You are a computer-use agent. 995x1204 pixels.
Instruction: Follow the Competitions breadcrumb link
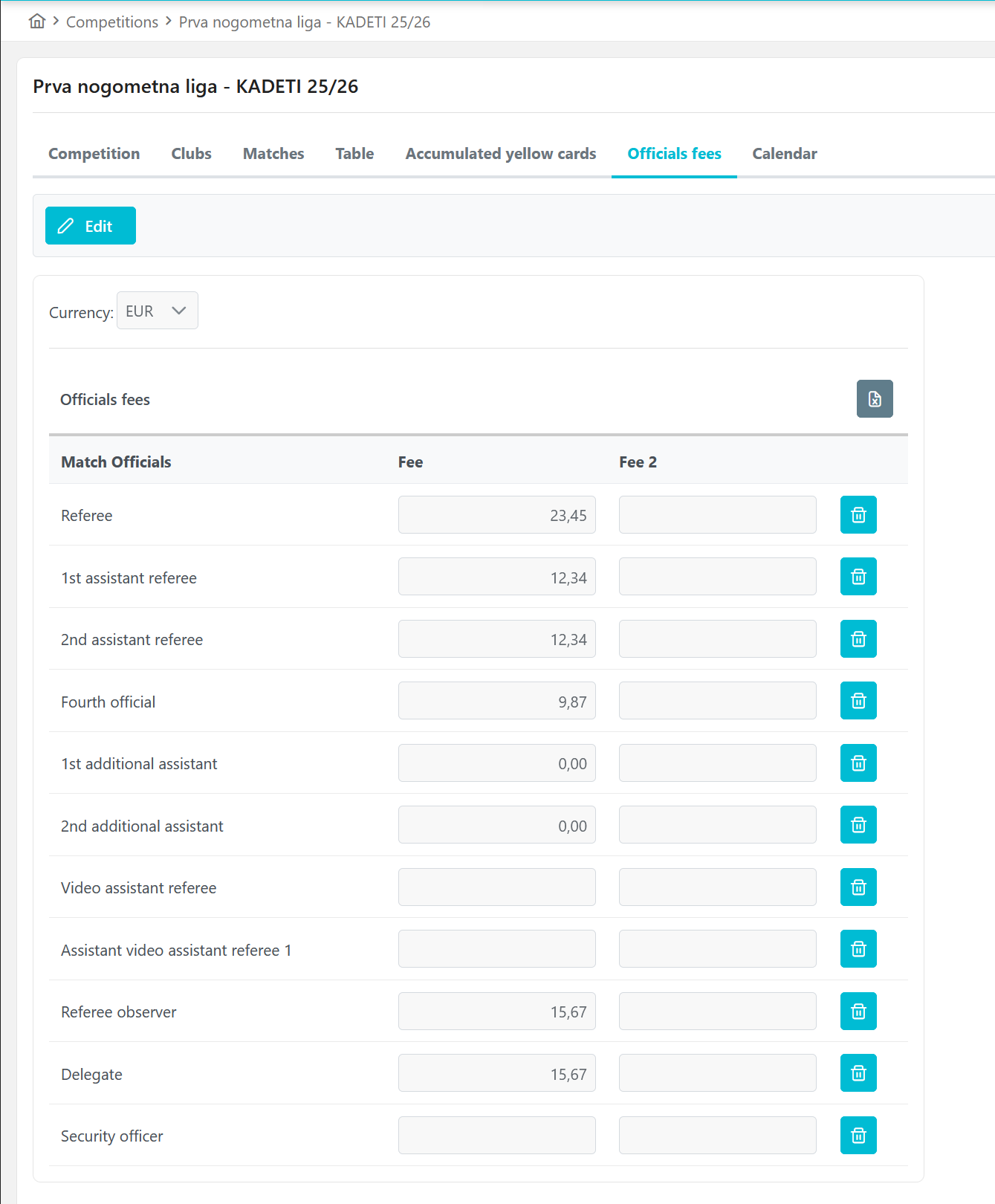[x=112, y=22]
